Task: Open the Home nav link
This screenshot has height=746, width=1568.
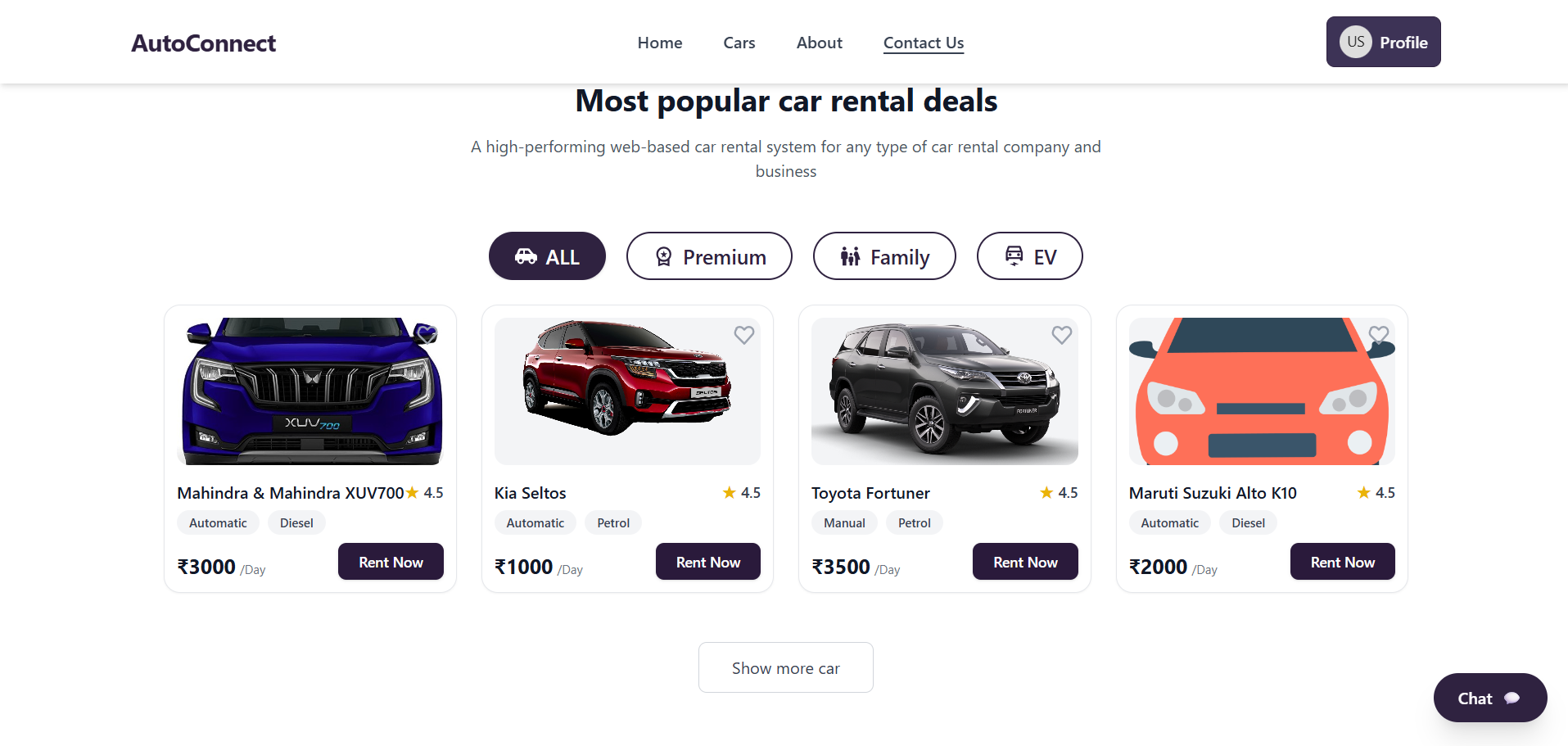Action: [x=659, y=43]
